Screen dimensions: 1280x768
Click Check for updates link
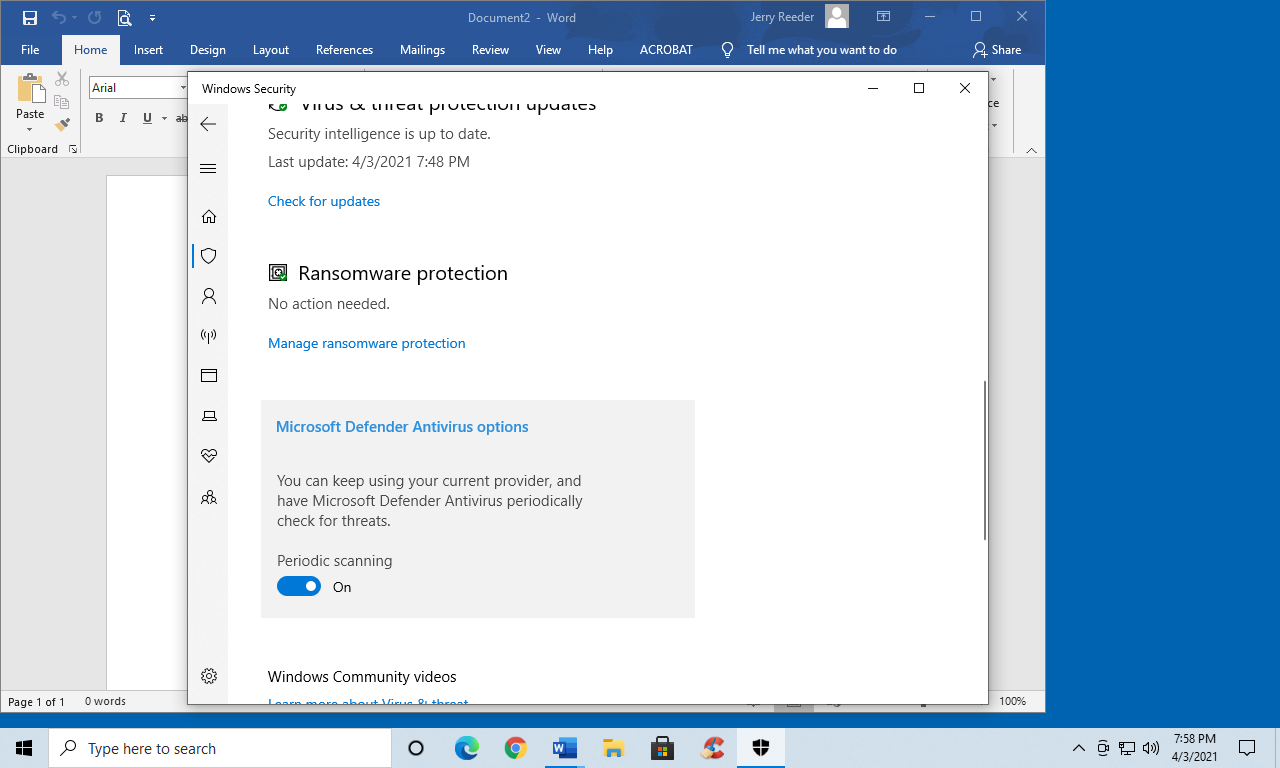point(324,201)
